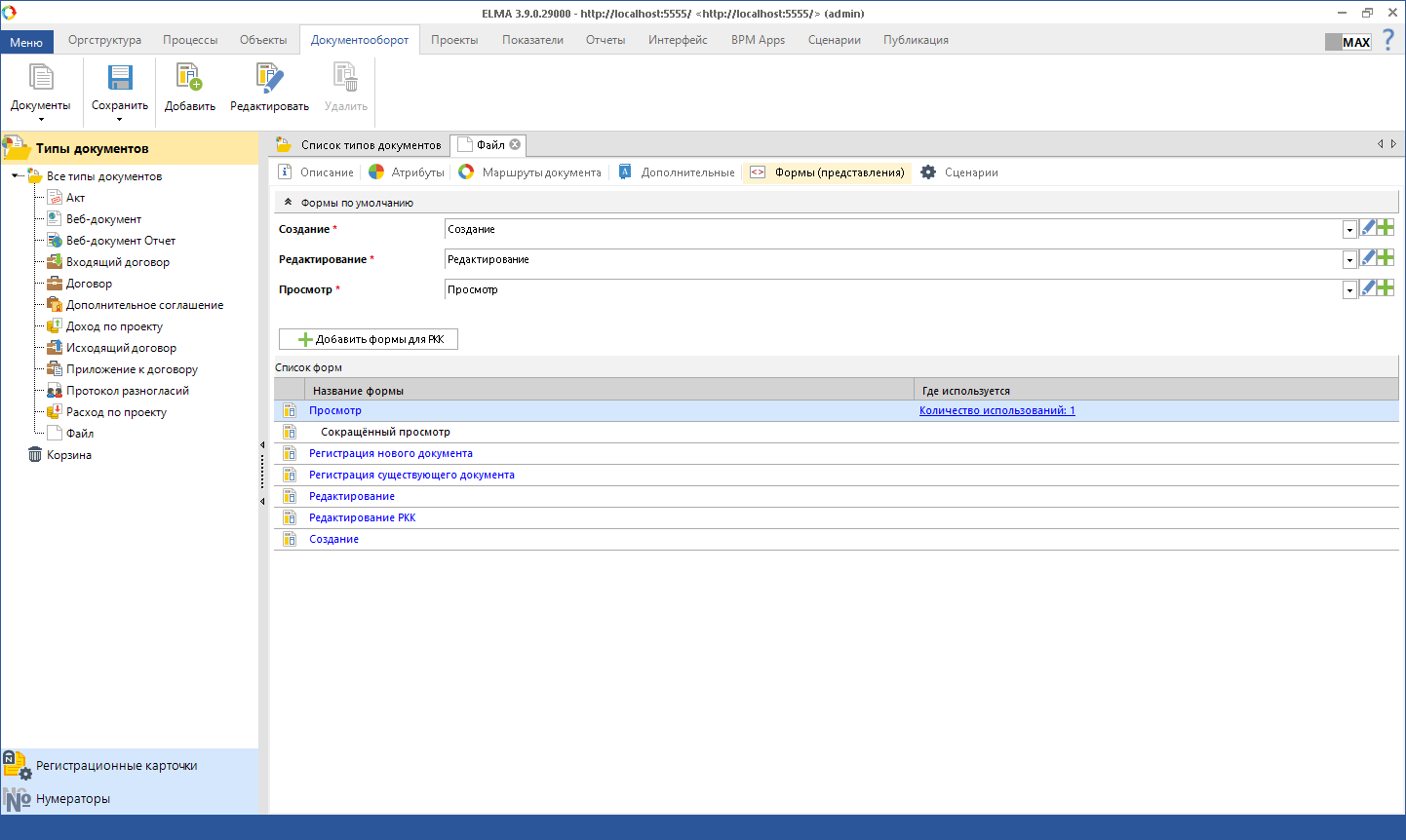
Task: Click pencil edit icon for Creation form
Action: (x=1368, y=228)
